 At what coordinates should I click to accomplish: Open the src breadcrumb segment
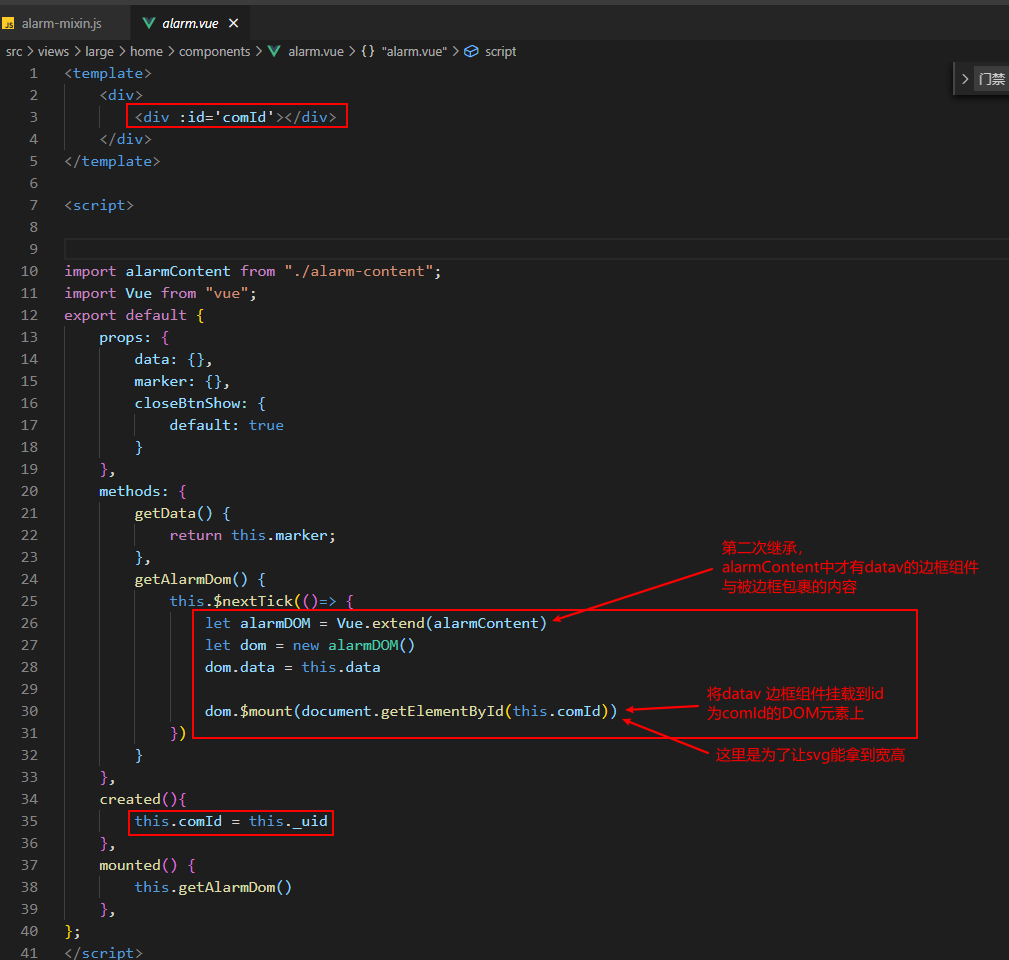click(x=14, y=51)
